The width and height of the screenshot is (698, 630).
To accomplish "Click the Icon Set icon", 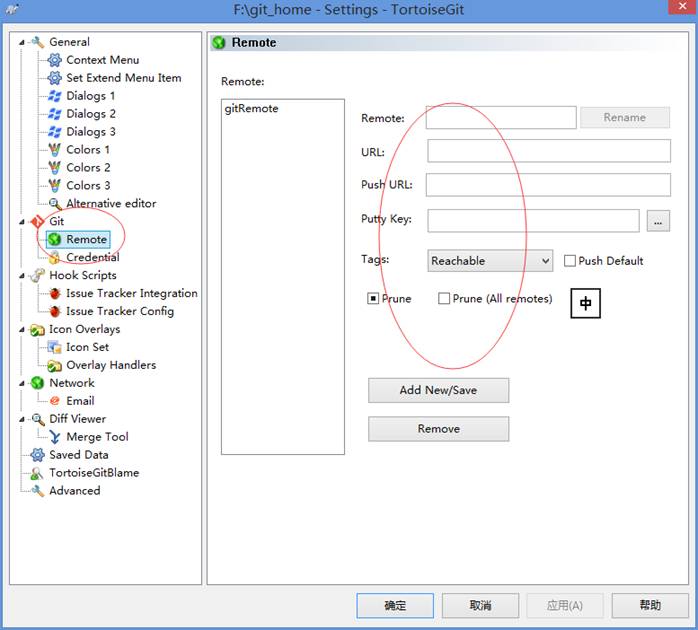I will click(54, 347).
